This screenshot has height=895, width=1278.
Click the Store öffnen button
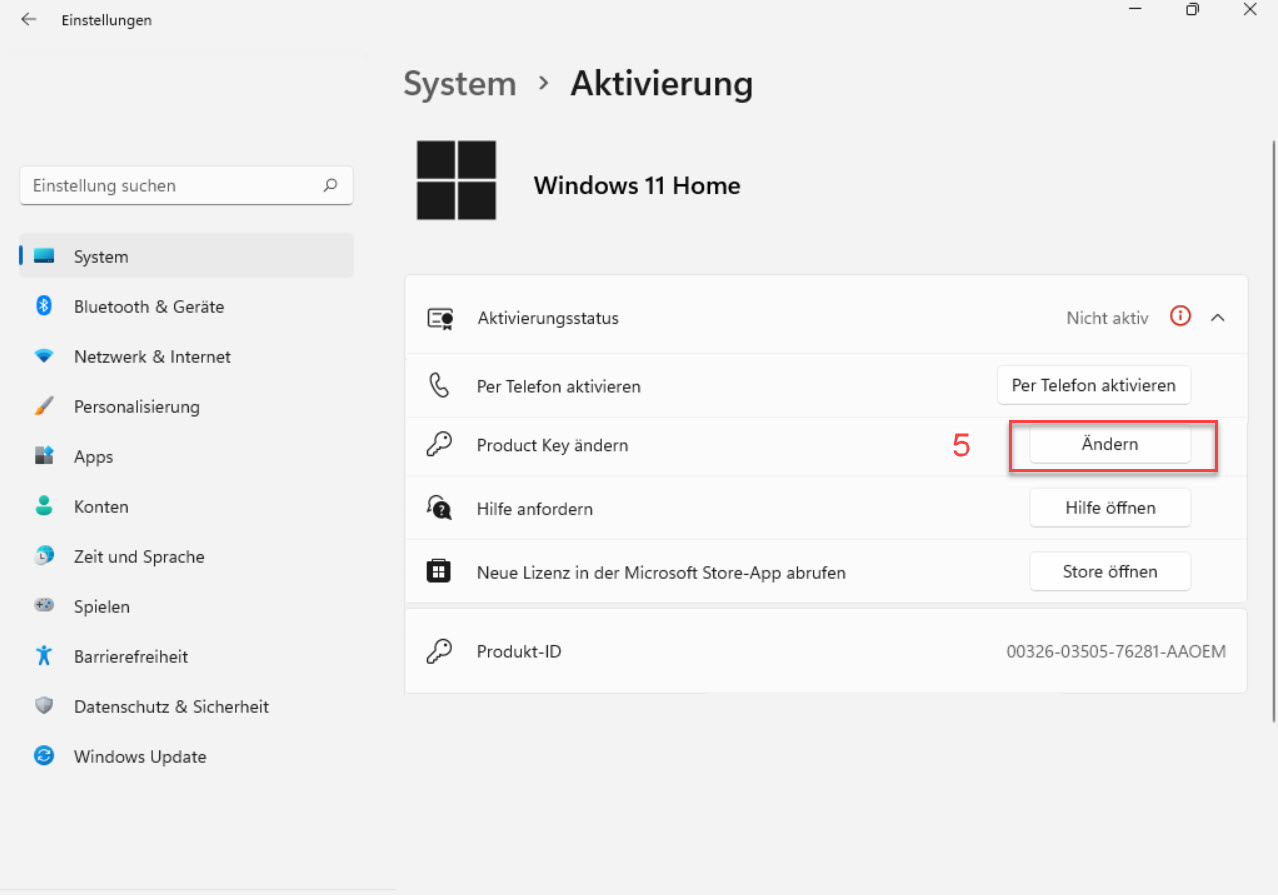[1110, 571]
